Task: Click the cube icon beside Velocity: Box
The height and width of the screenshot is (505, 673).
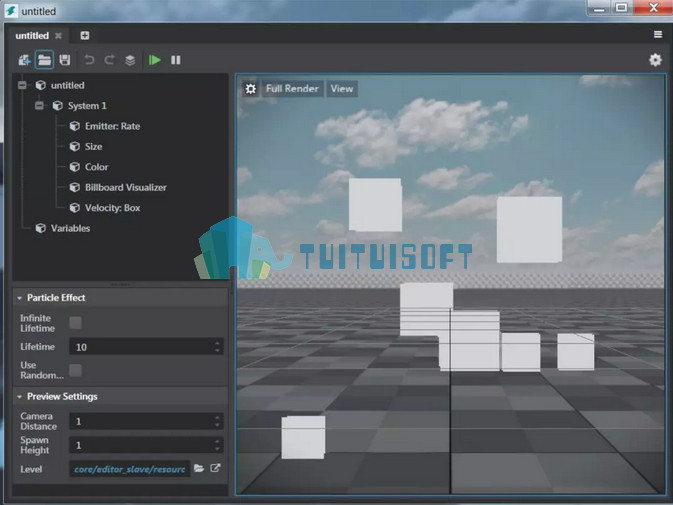Action: [x=75, y=208]
